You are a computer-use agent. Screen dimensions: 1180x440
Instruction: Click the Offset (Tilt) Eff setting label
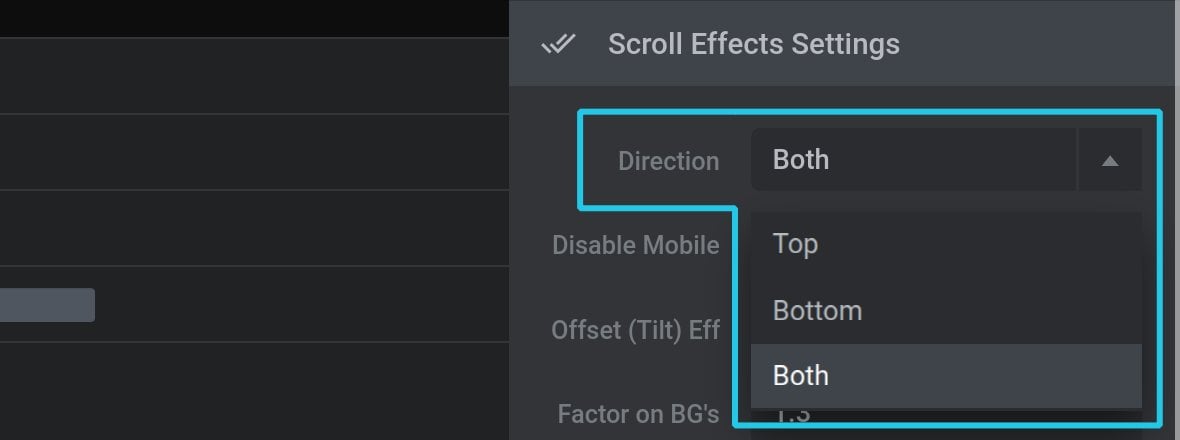636,329
